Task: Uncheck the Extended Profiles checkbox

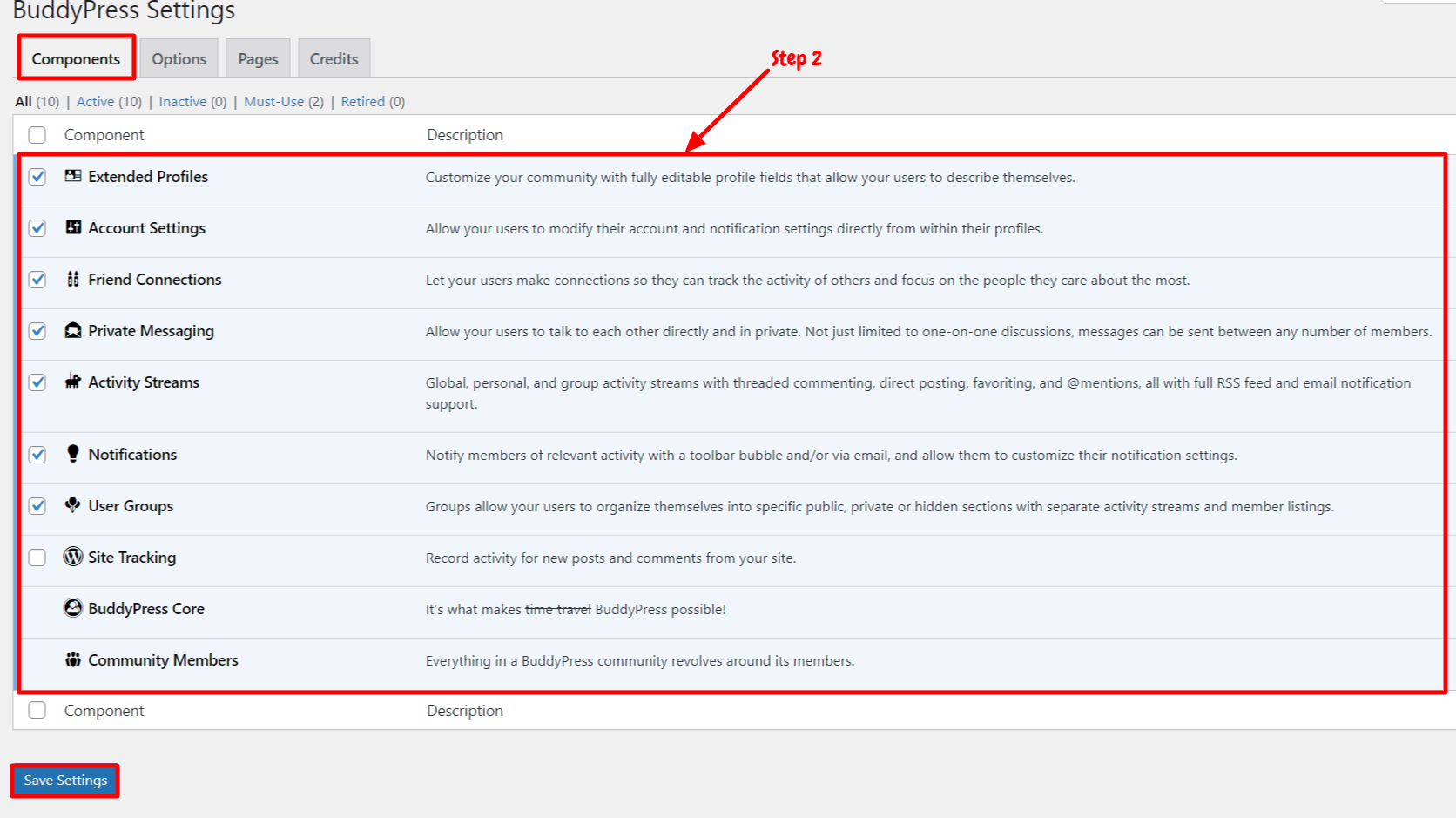Action: (x=37, y=177)
